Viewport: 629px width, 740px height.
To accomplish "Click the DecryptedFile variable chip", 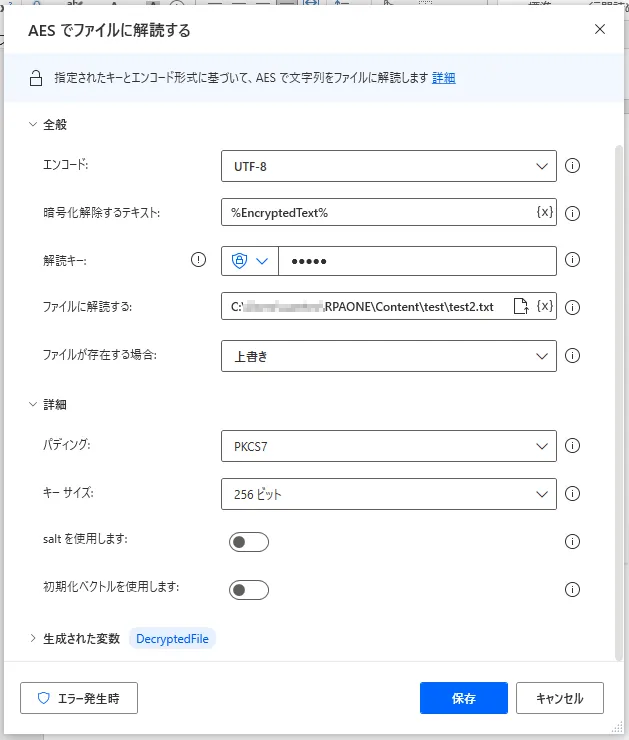I will click(x=172, y=639).
